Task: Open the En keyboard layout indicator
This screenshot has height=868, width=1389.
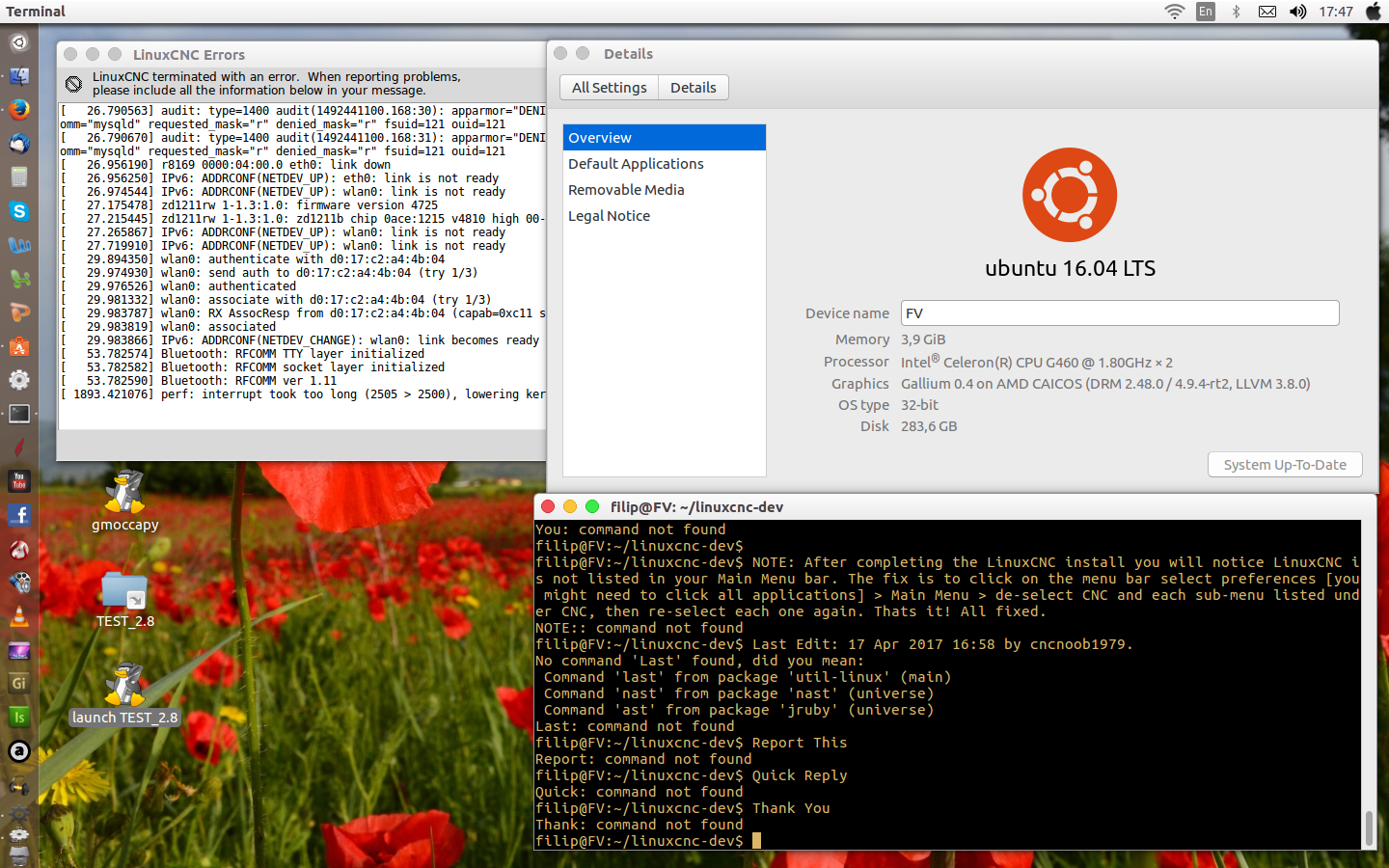Action: point(1206,12)
